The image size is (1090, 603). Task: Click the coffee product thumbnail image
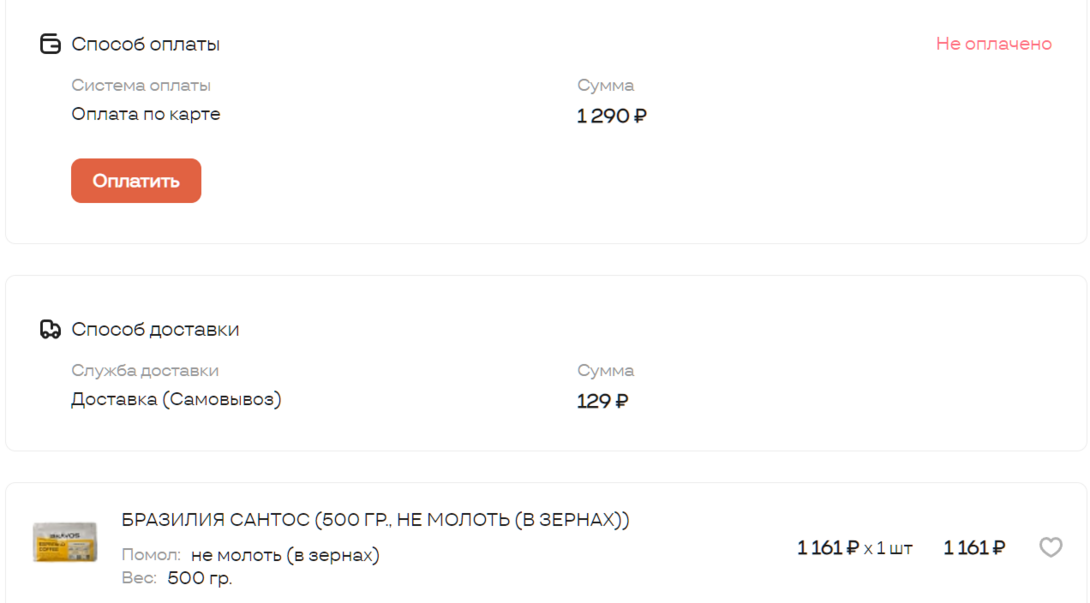click(x=65, y=541)
